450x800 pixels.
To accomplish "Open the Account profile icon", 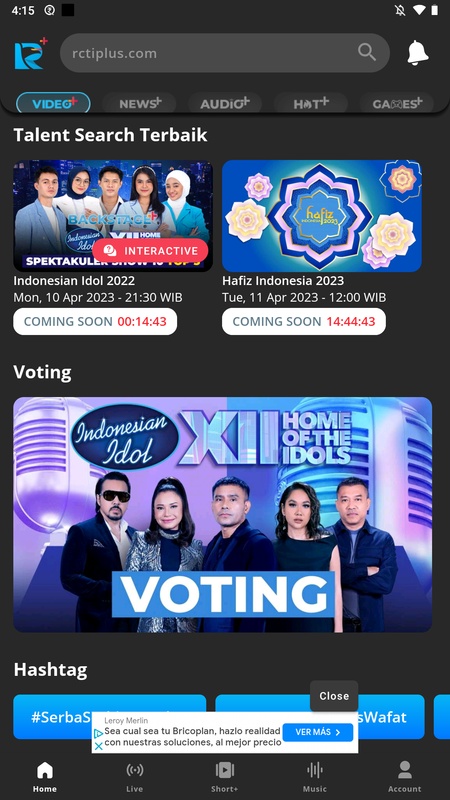I will (405, 769).
